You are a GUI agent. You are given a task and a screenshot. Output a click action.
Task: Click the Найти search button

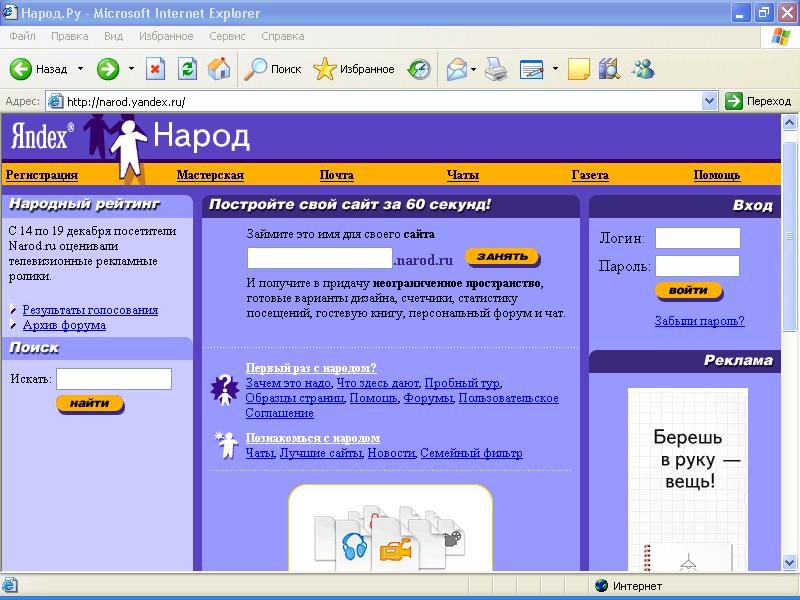(90, 404)
